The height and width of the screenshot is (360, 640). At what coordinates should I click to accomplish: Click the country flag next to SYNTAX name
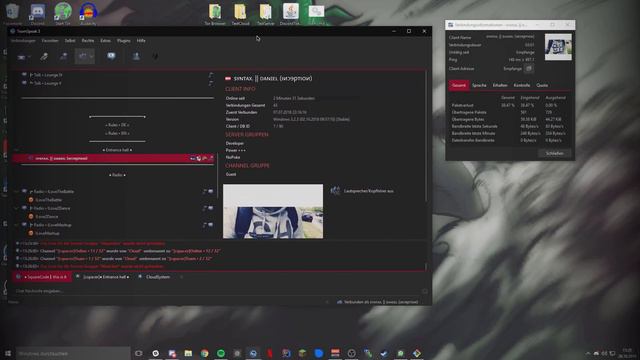point(228,78)
